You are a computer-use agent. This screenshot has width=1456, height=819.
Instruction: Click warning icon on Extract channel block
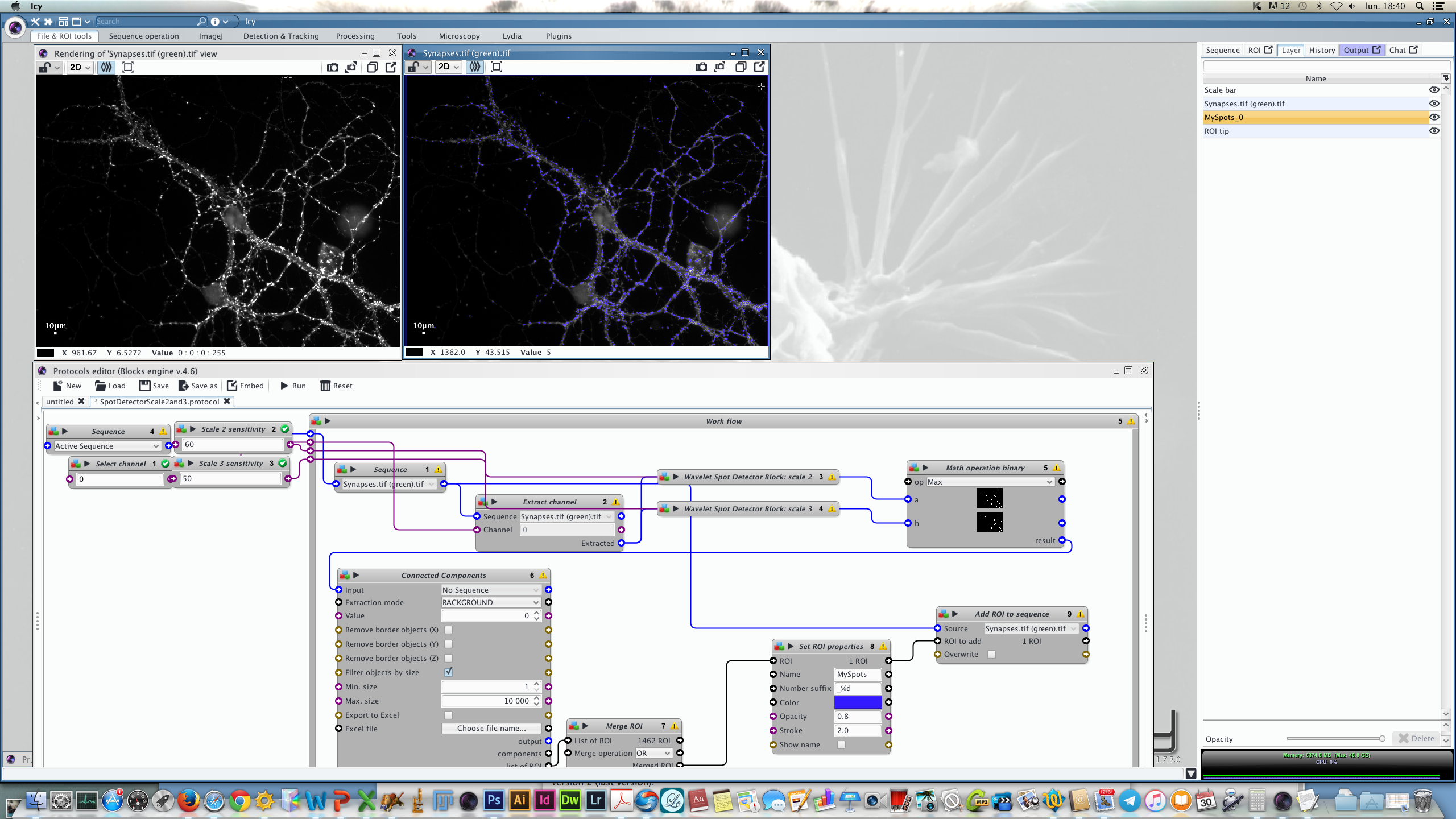[x=615, y=502]
